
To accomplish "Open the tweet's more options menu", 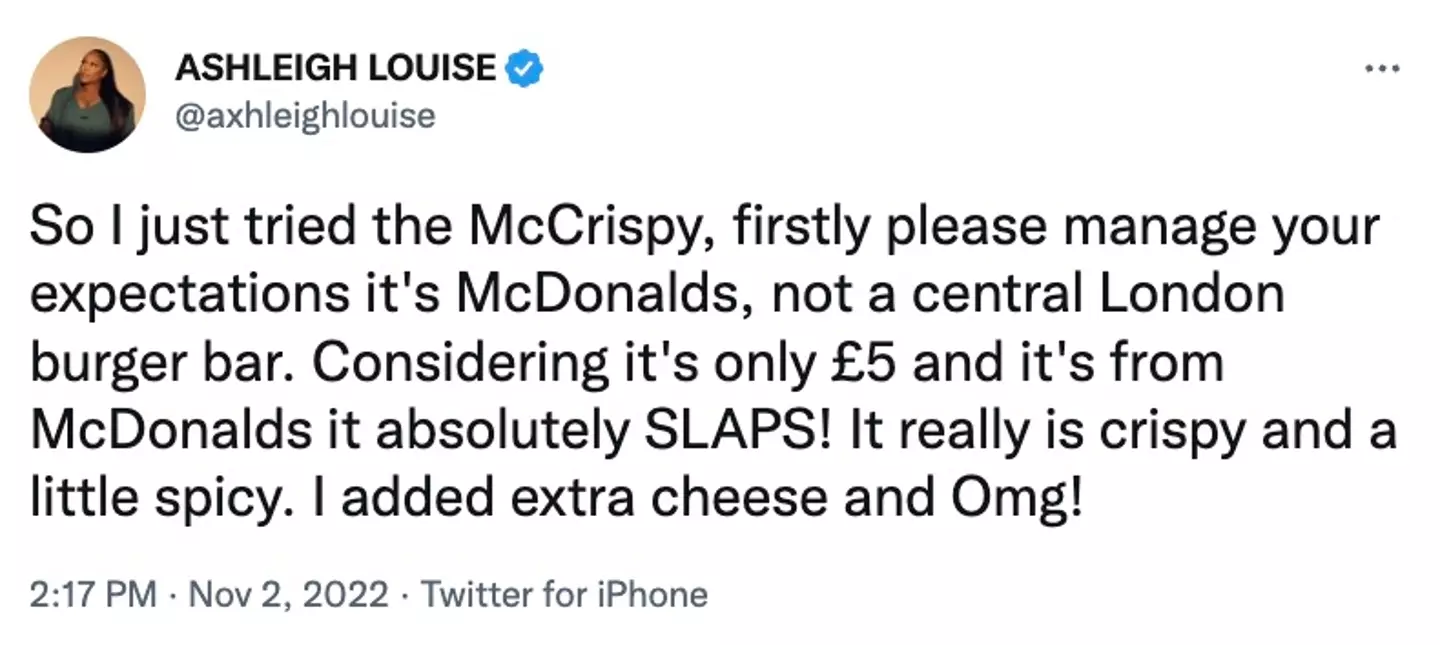I will [1383, 69].
